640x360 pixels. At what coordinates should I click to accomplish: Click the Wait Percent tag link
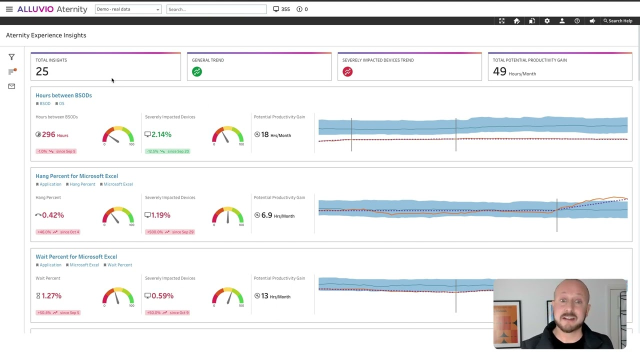click(x=118, y=265)
